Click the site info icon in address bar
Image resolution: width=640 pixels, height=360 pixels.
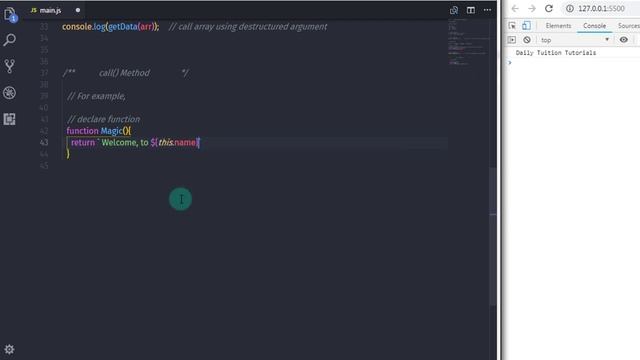coord(570,8)
